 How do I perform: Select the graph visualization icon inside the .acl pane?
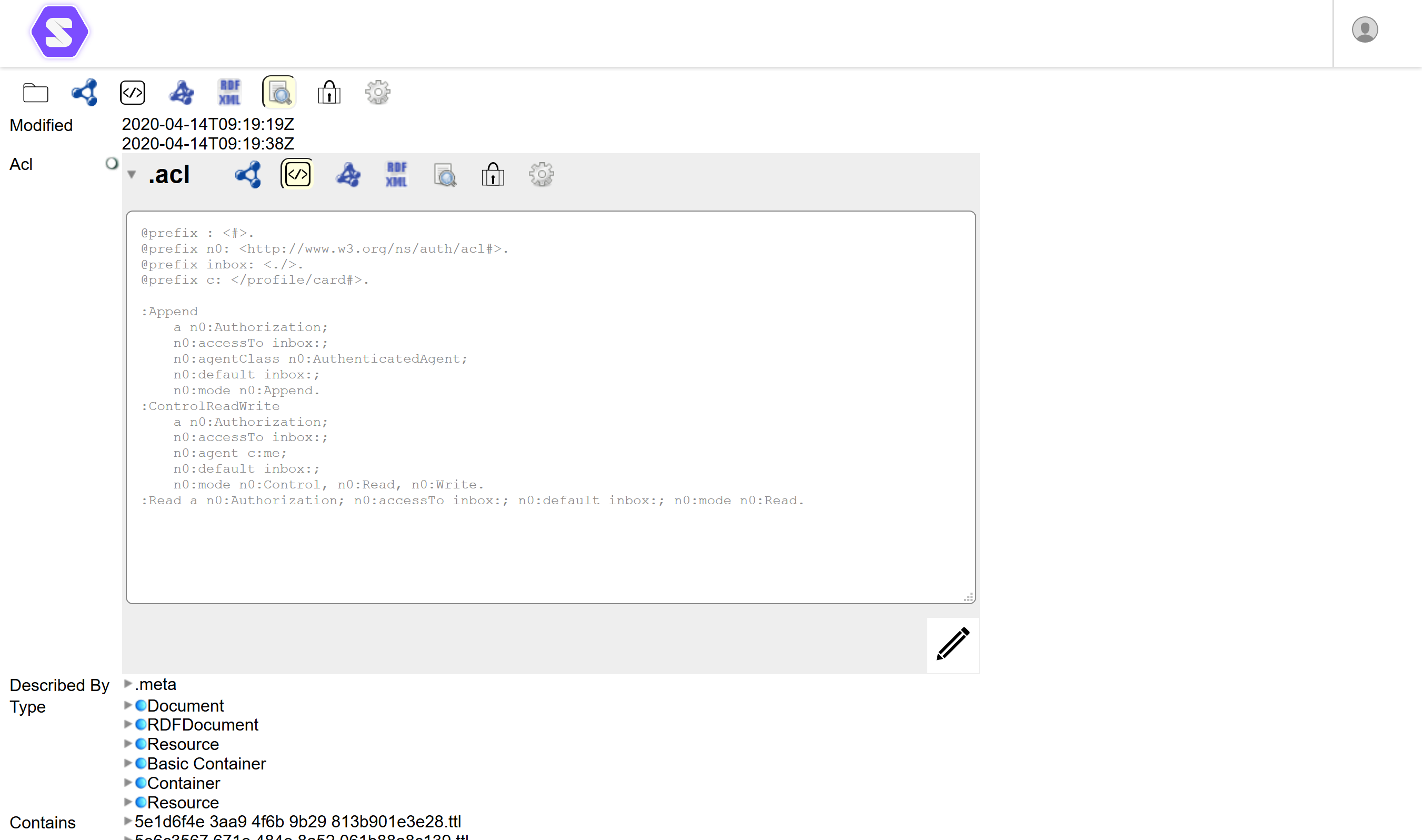coord(348,174)
